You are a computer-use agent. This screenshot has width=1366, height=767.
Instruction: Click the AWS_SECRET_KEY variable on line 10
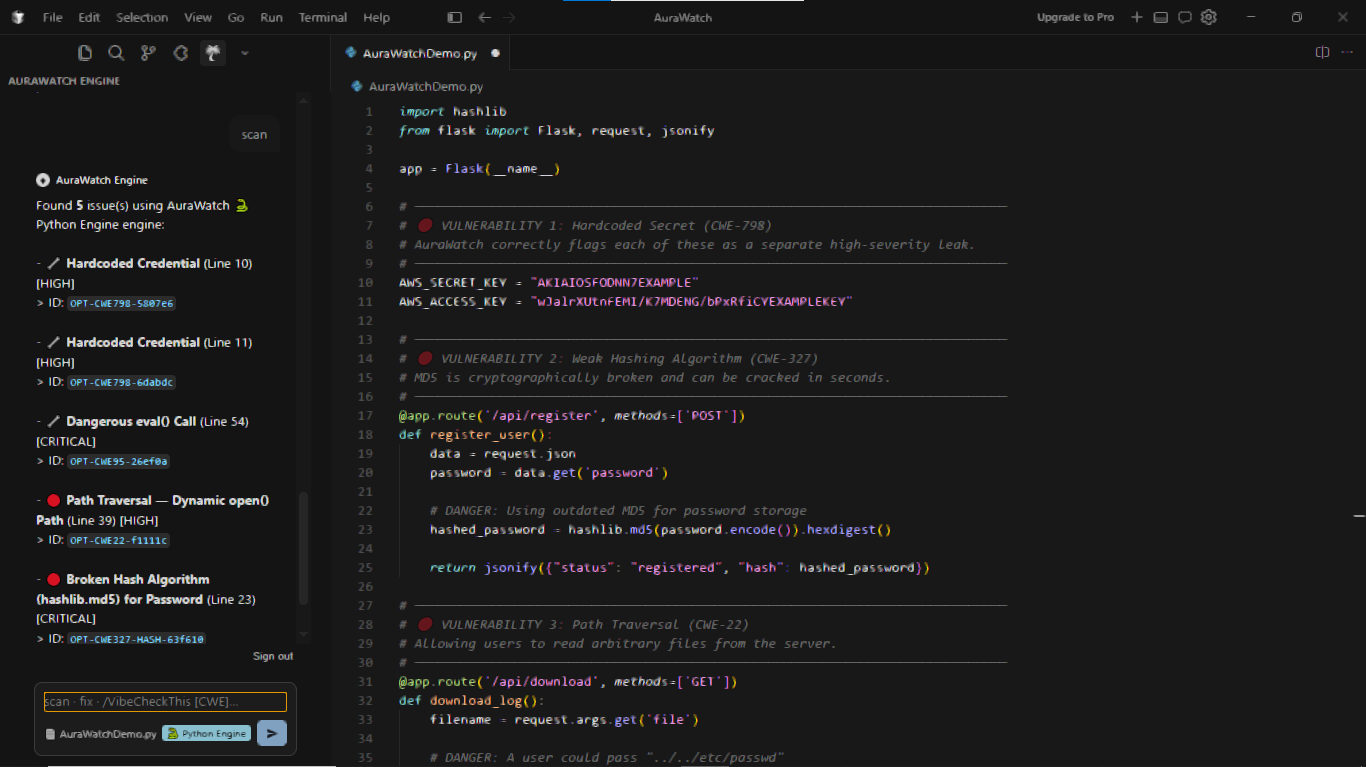point(453,282)
